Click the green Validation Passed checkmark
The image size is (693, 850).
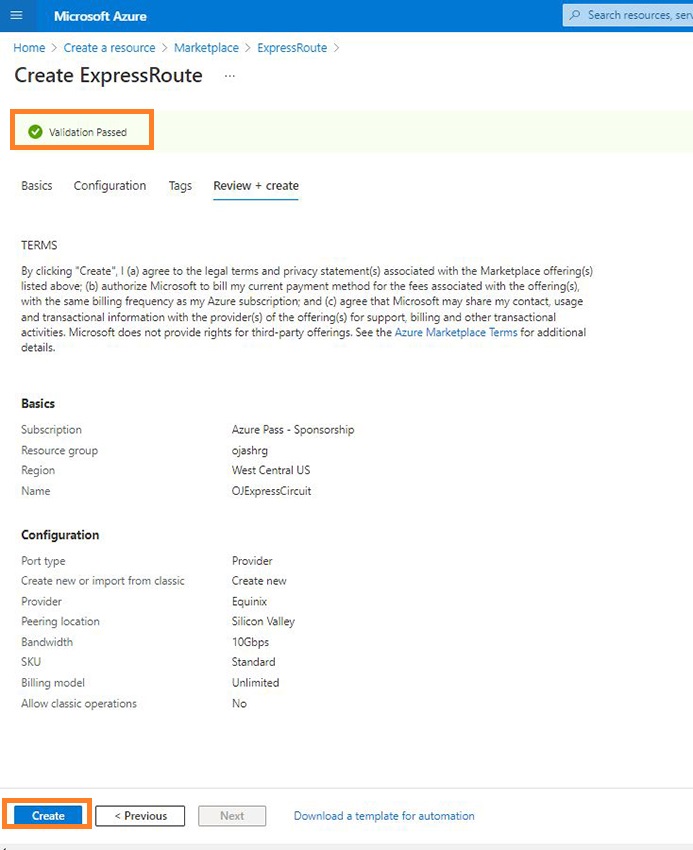pyautogui.click(x=36, y=132)
